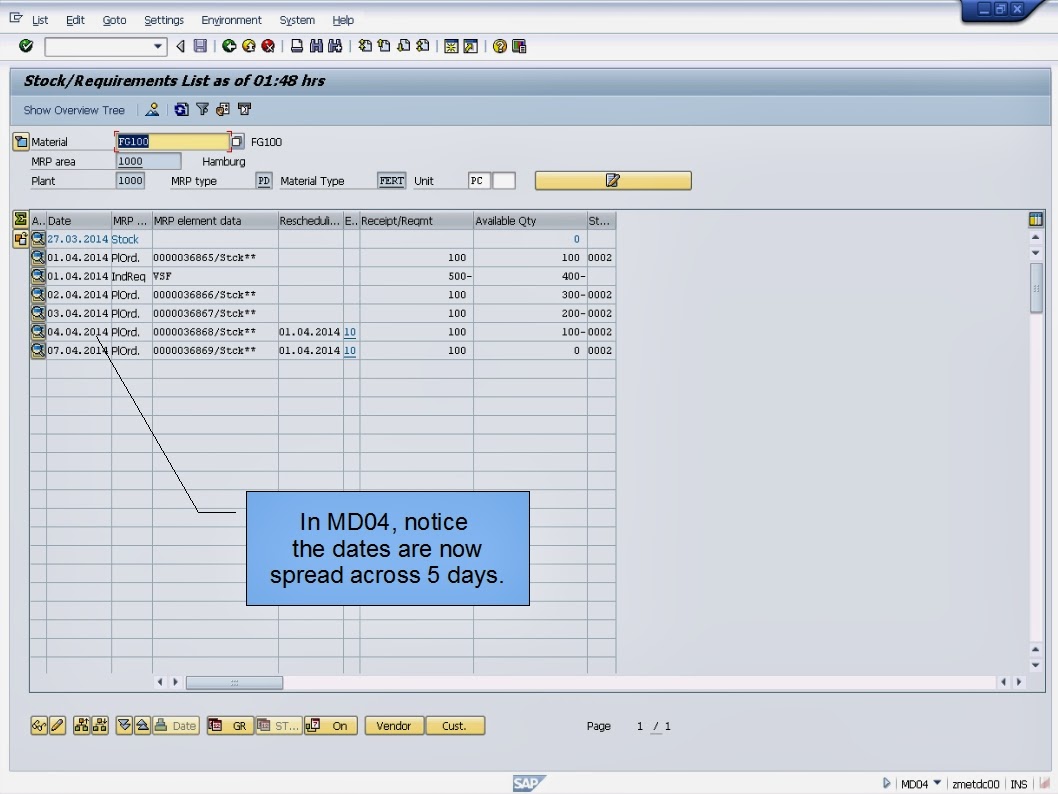Click Show Overview Tree
The width and height of the screenshot is (1058, 794).
coord(74,110)
